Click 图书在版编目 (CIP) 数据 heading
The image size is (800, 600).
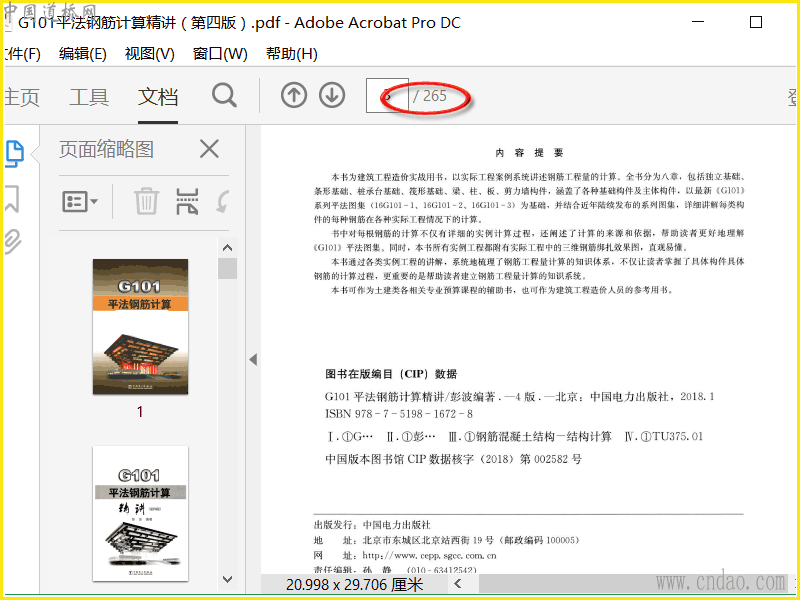pyautogui.click(x=391, y=374)
